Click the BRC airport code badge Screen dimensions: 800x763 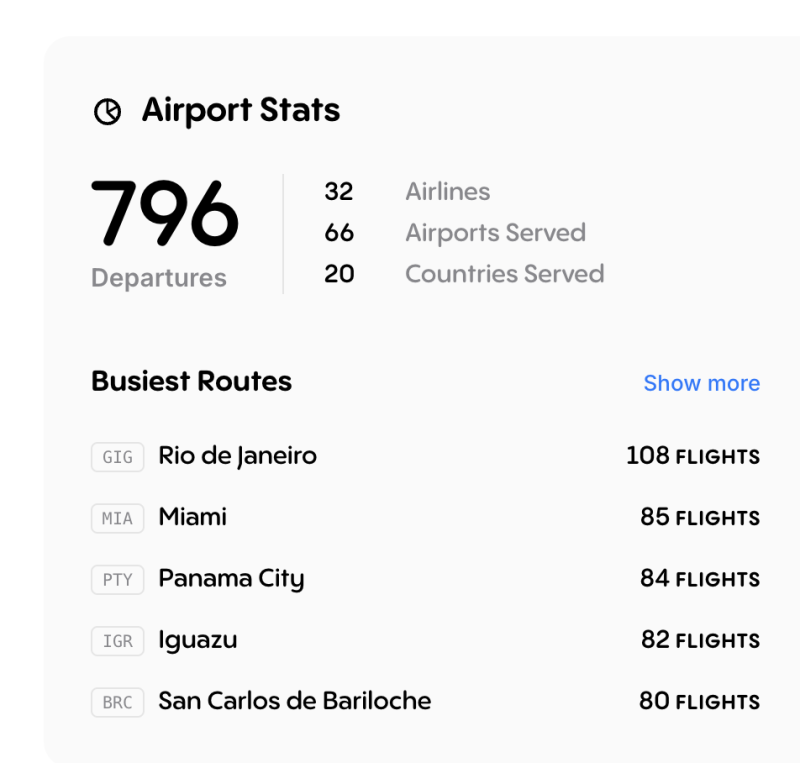[x=117, y=702]
